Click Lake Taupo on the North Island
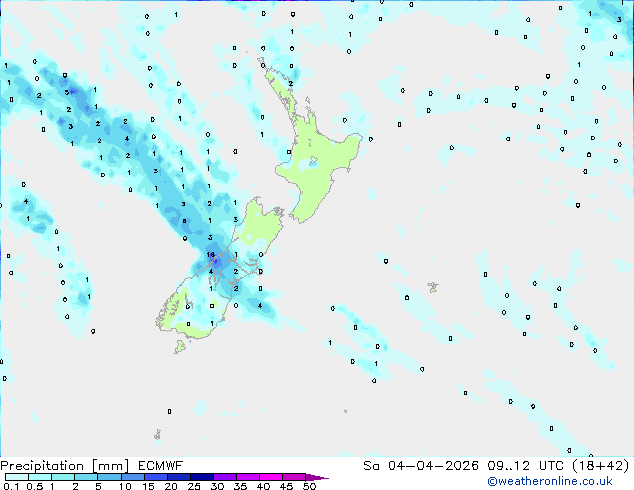 tap(313, 163)
